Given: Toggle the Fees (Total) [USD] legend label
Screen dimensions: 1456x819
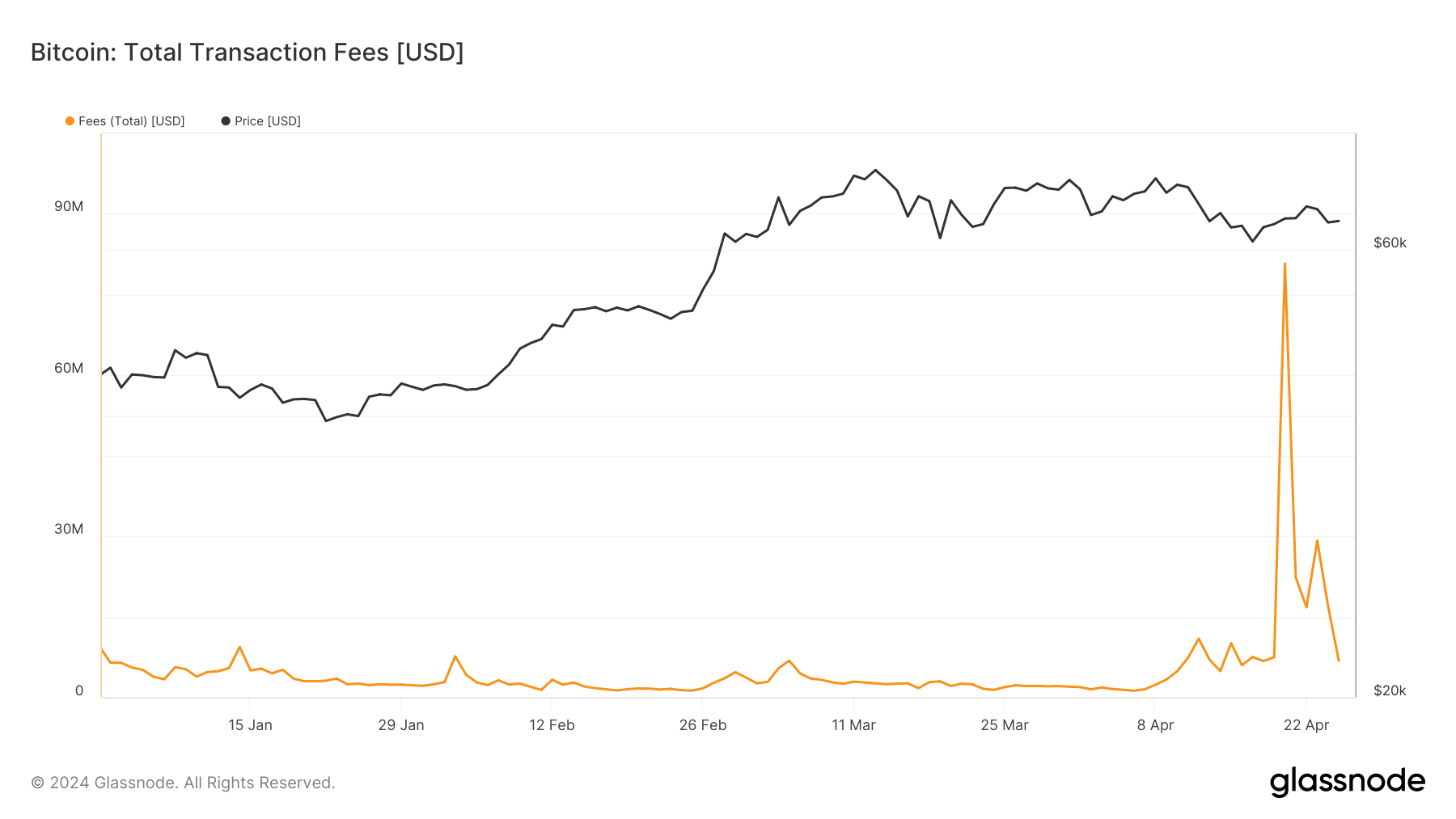Looking at the screenshot, I should (x=132, y=121).
